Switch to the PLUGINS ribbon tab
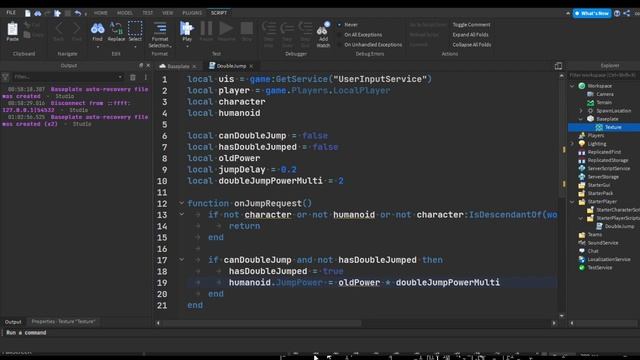This screenshot has height=360, width=640. (192, 13)
